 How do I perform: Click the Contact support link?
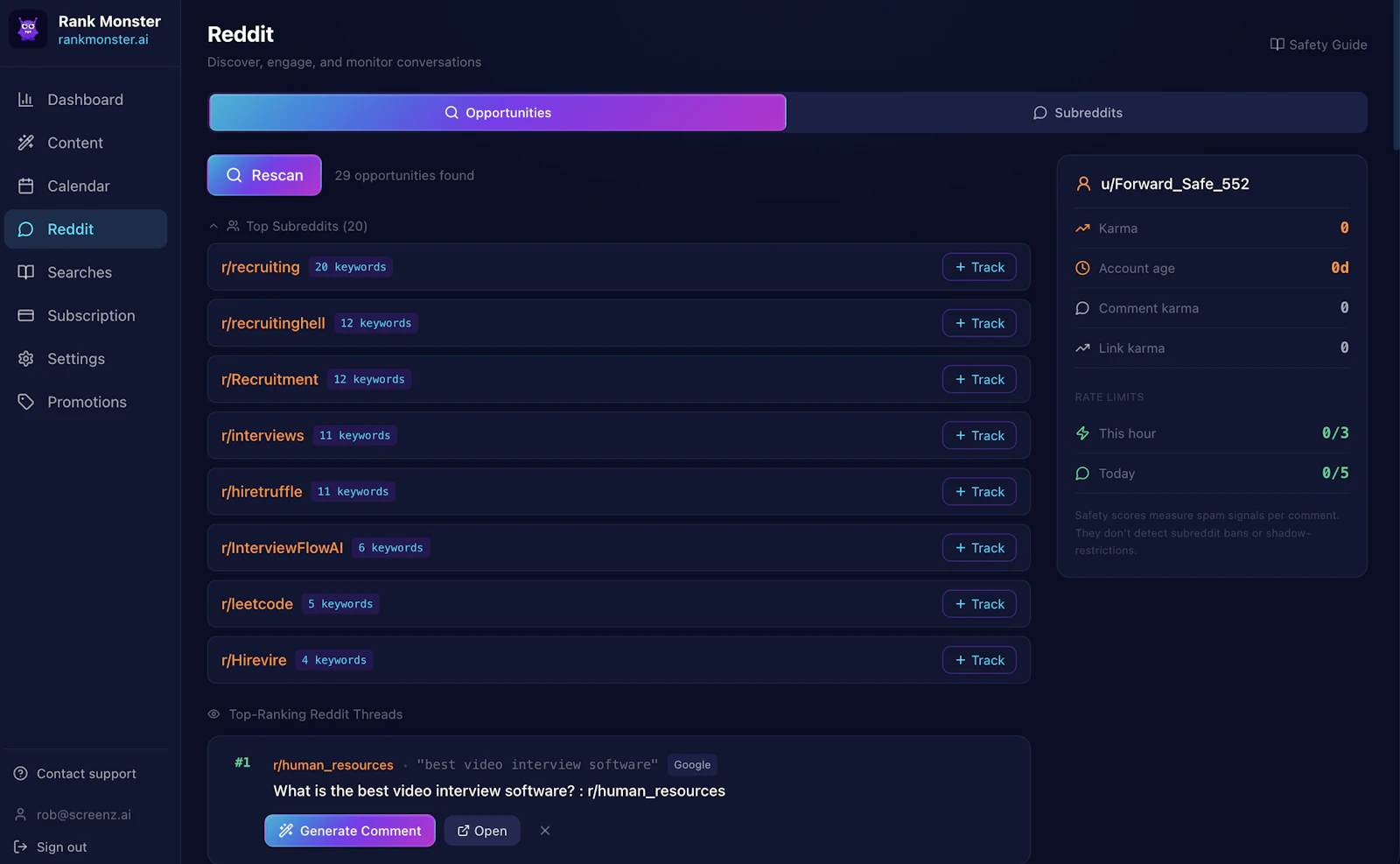tap(75, 774)
